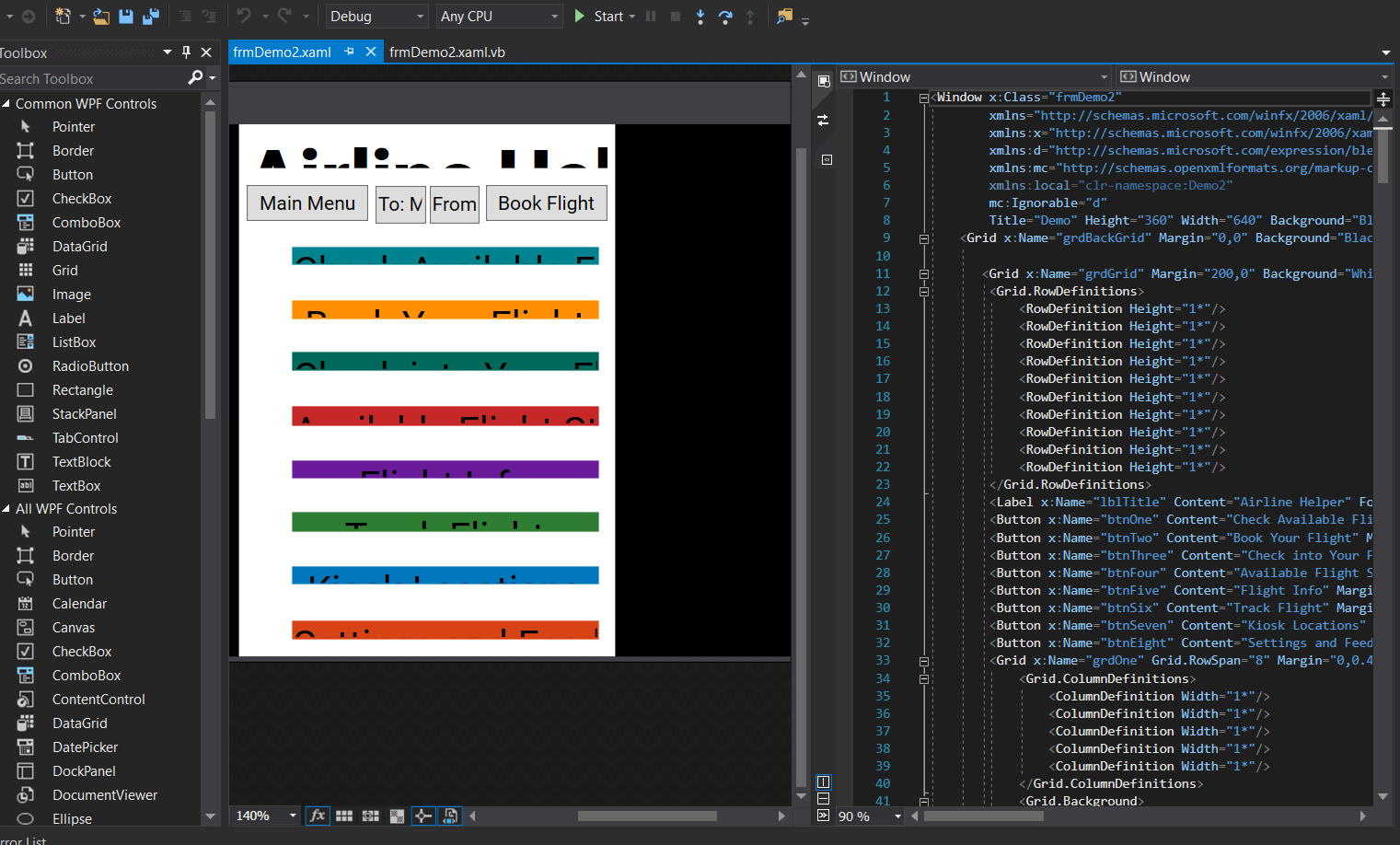Click the Save All toolbar icon
The width and height of the screenshot is (1400, 845).
click(x=150, y=17)
